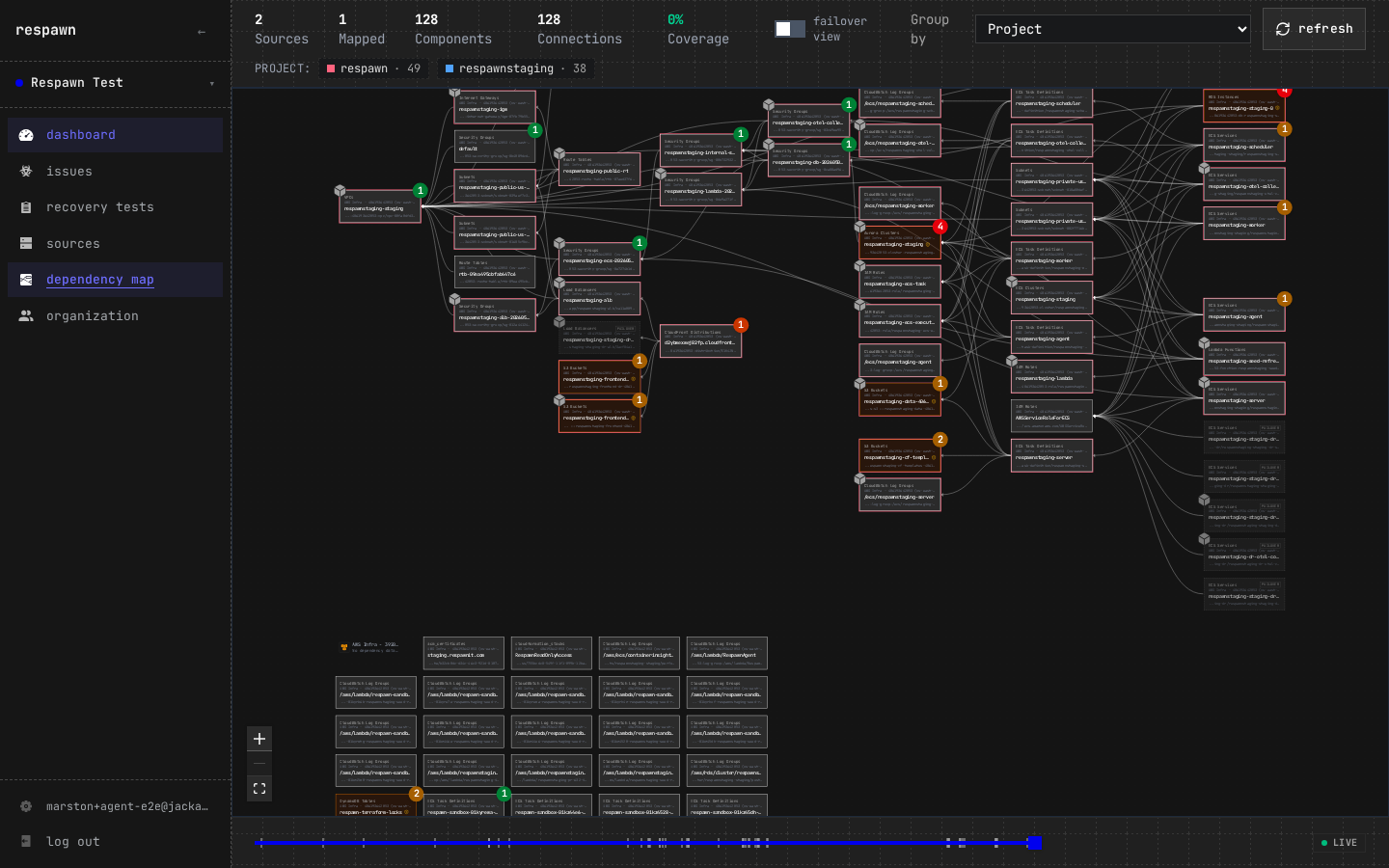
Task: Select the respawnstaging-staging VPC node
Action: tap(380, 206)
